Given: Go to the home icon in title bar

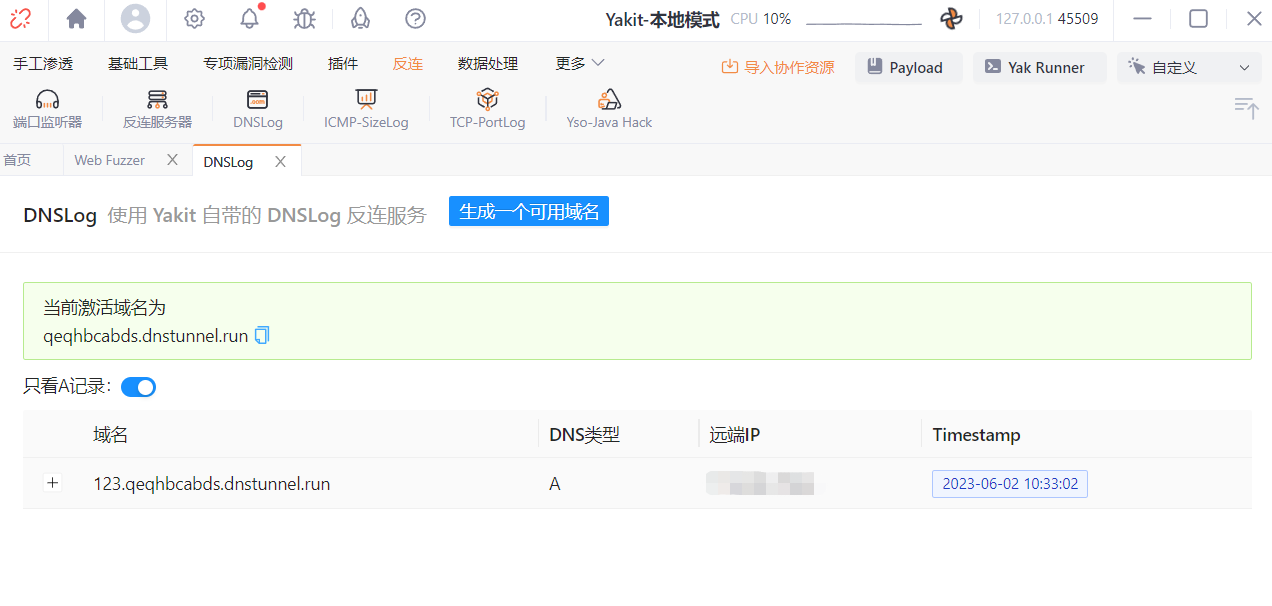Looking at the screenshot, I should pos(76,19).
